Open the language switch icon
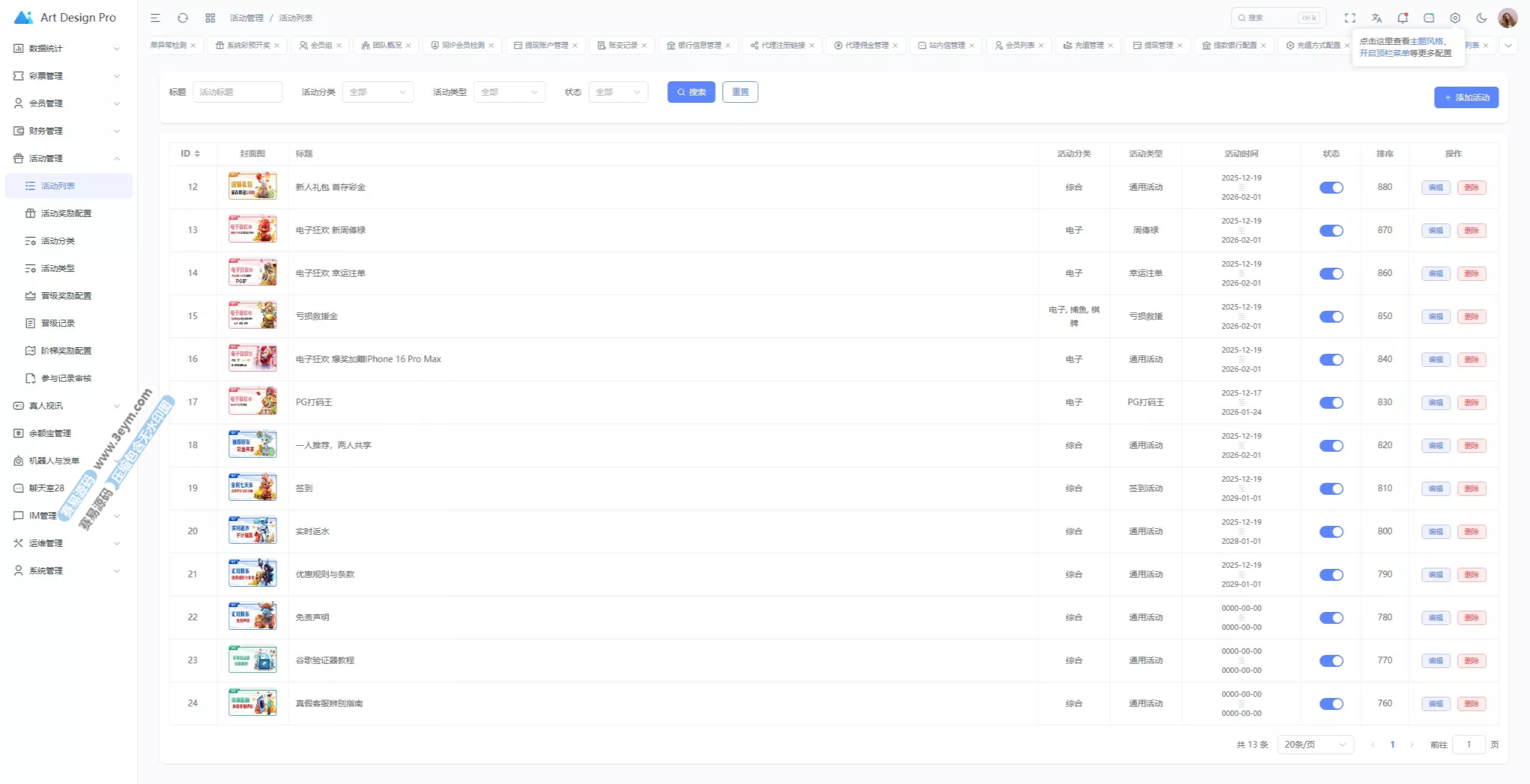The image size is (1530, 784). (x=1376, y=18)
